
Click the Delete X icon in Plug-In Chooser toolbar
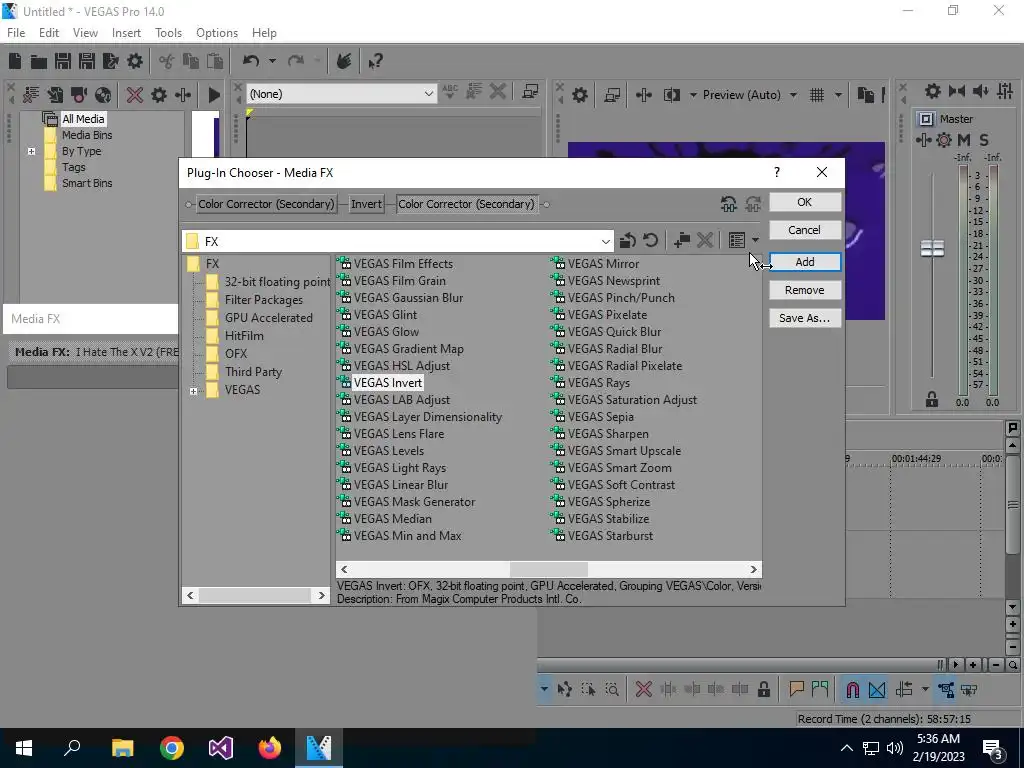tap(705, 240)
